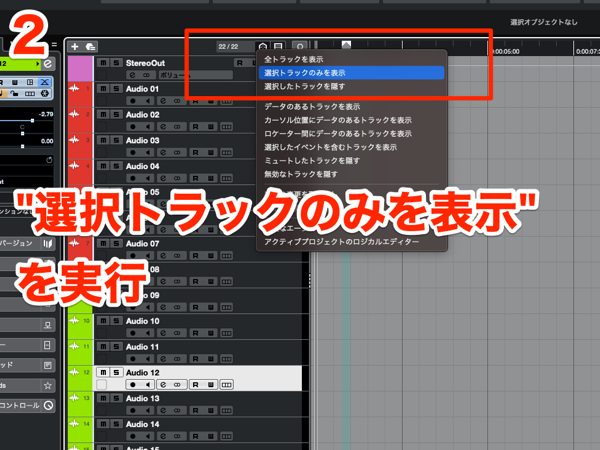Viewport: 600px width, 450px height.
Task: Choose カーソル位置にデータのあるトラックを表示
Action: click(351, 120)
